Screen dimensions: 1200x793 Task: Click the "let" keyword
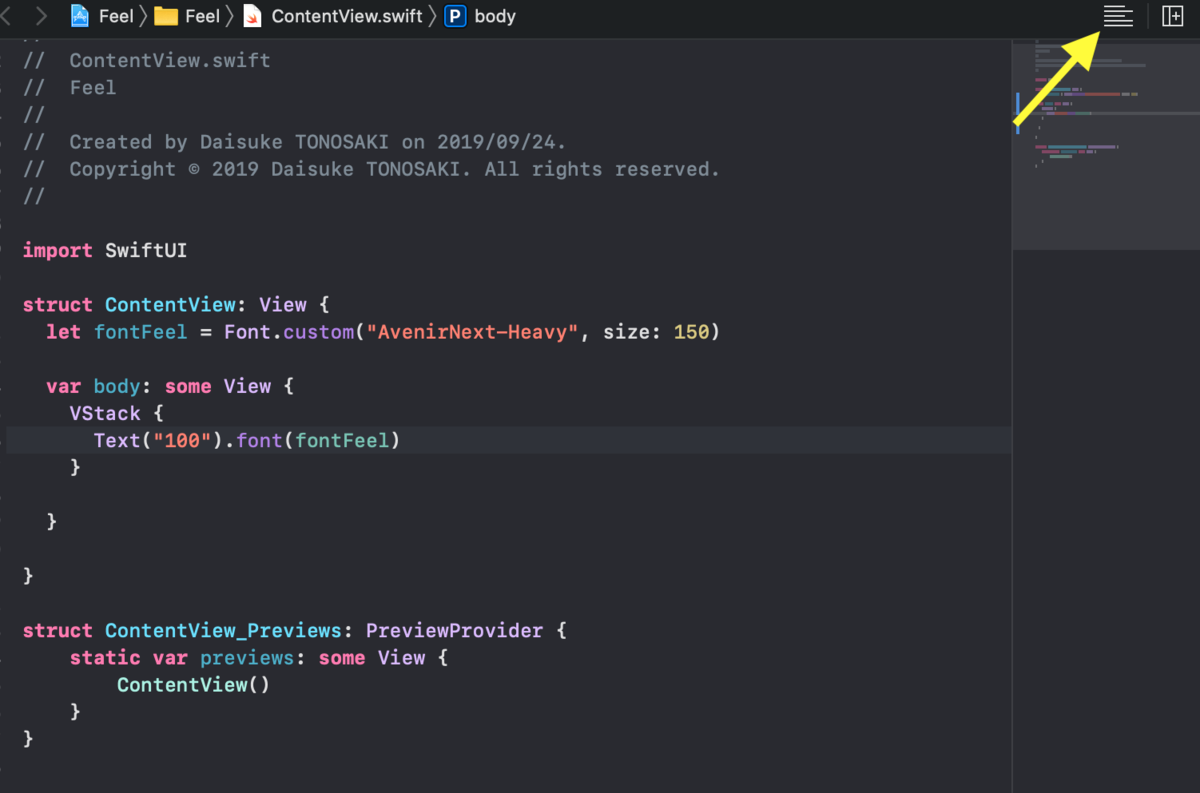pyautogui.click(x=63, y=331)
